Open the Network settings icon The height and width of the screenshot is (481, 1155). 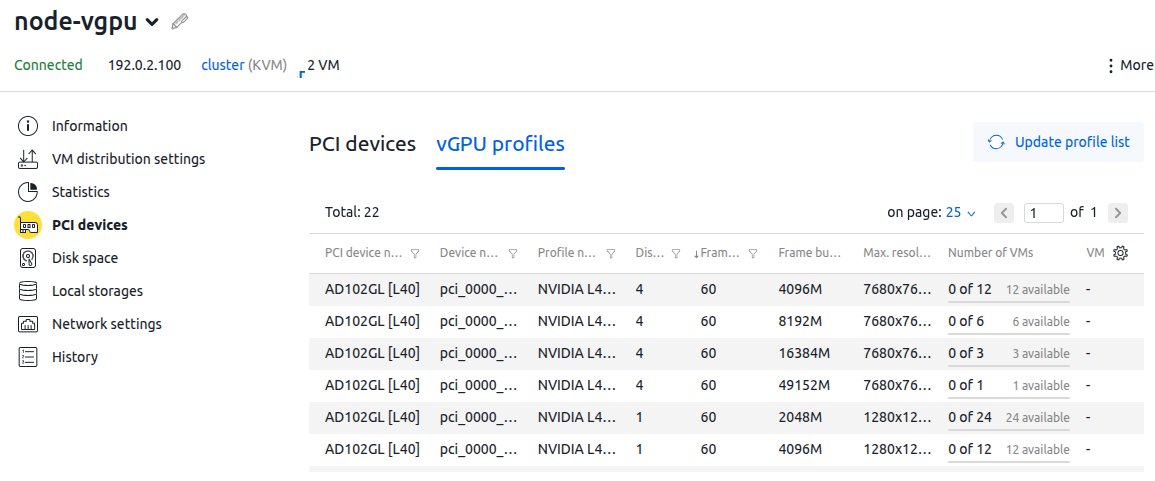coord(29,324)
